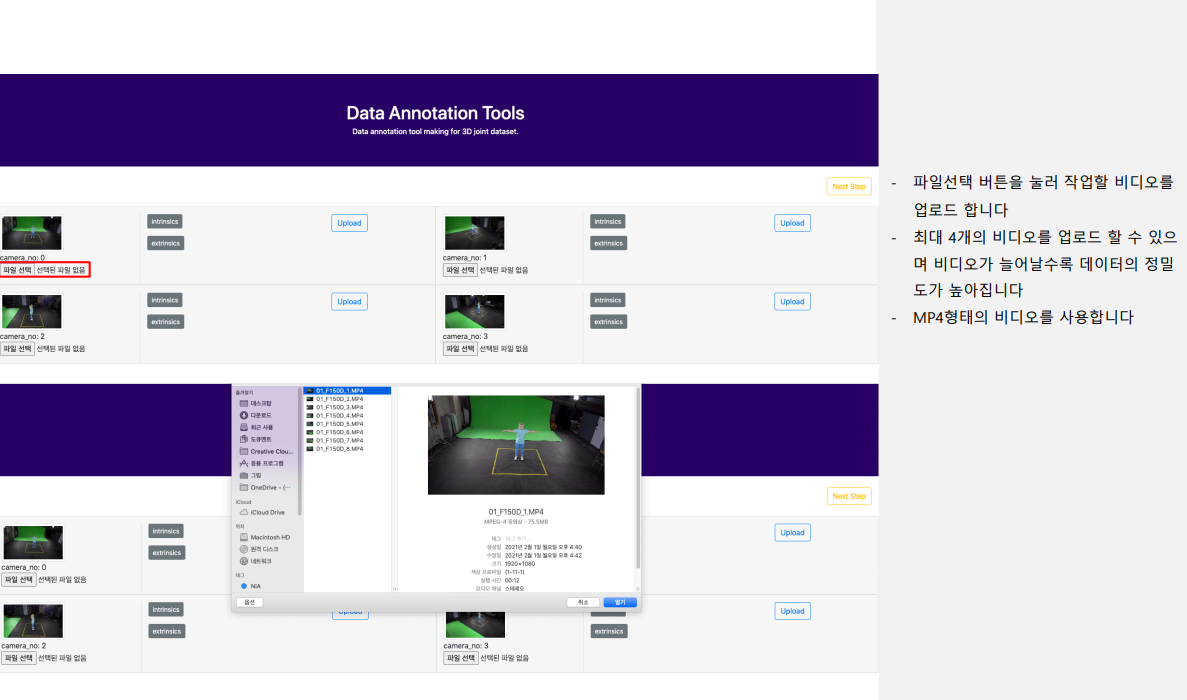Upload the camera 1 video on the top page
1187x700 pixels.
[792, 223]
